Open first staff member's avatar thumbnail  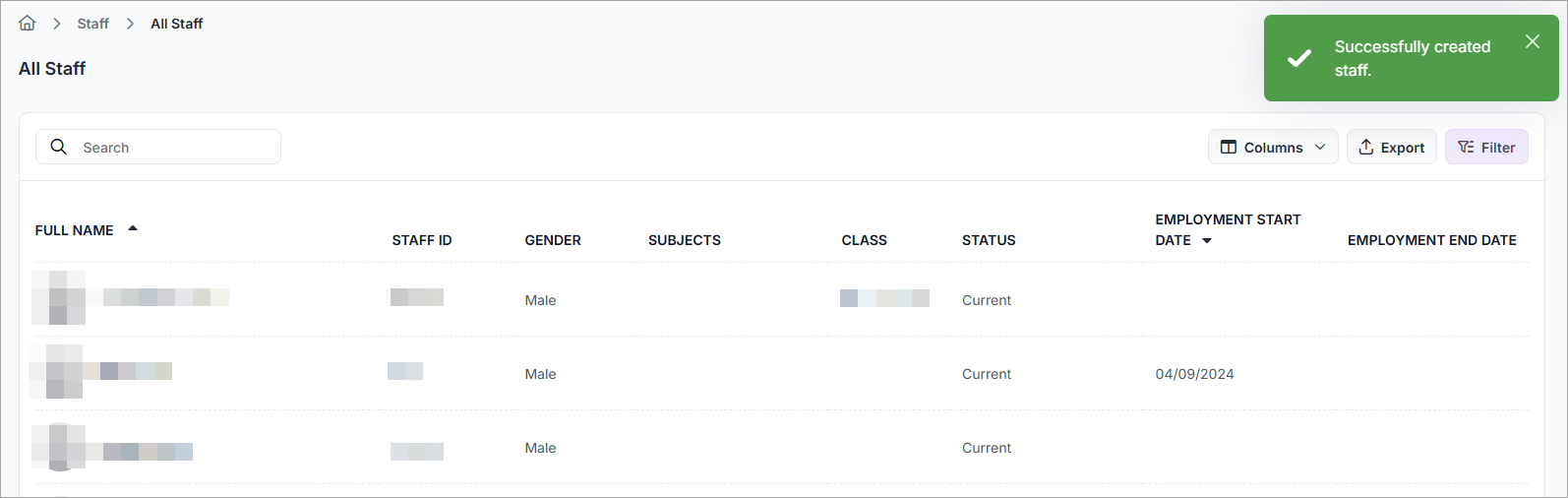point(58,297)
